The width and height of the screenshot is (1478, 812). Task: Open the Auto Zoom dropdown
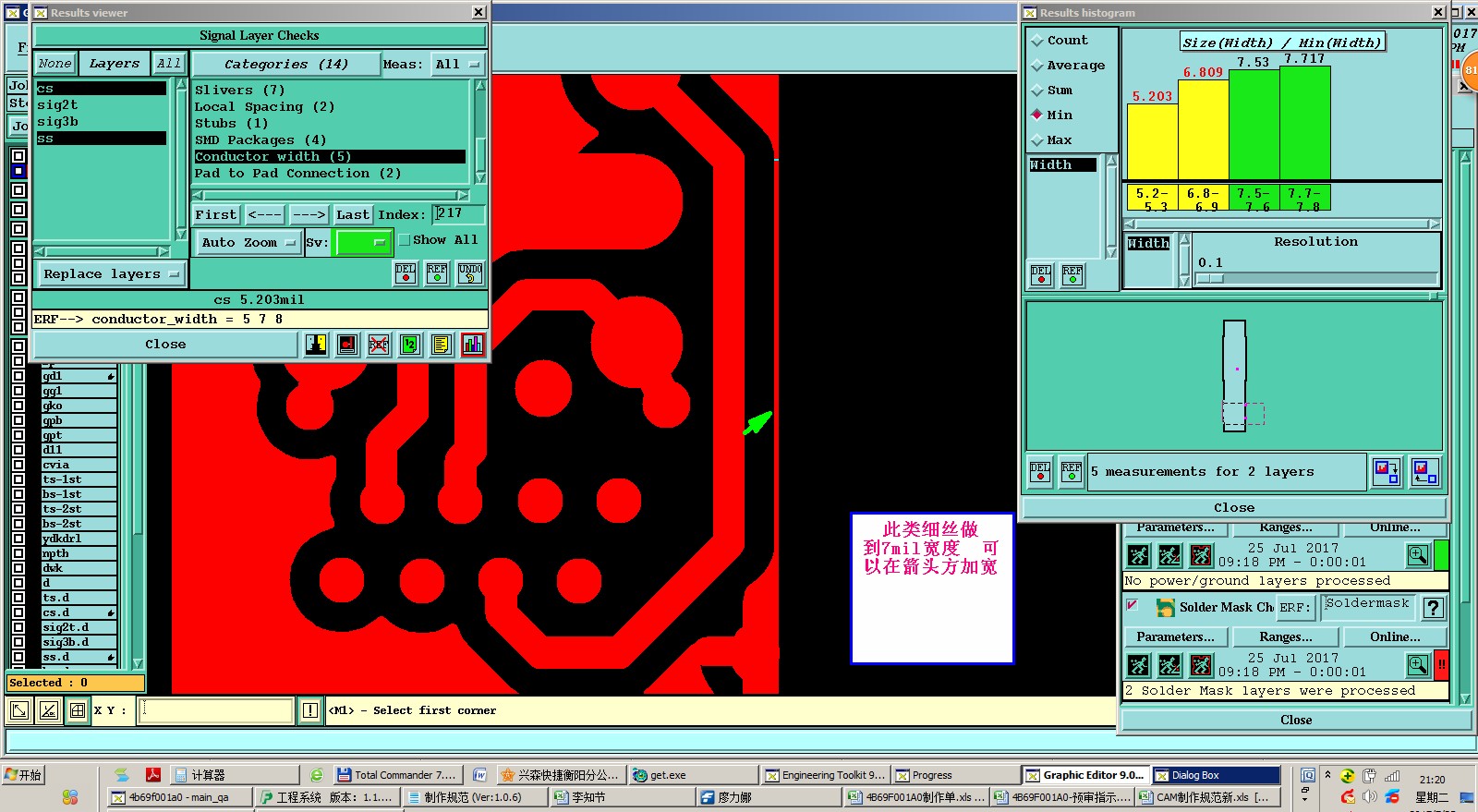pyautogui.click(x=248, y=243)
